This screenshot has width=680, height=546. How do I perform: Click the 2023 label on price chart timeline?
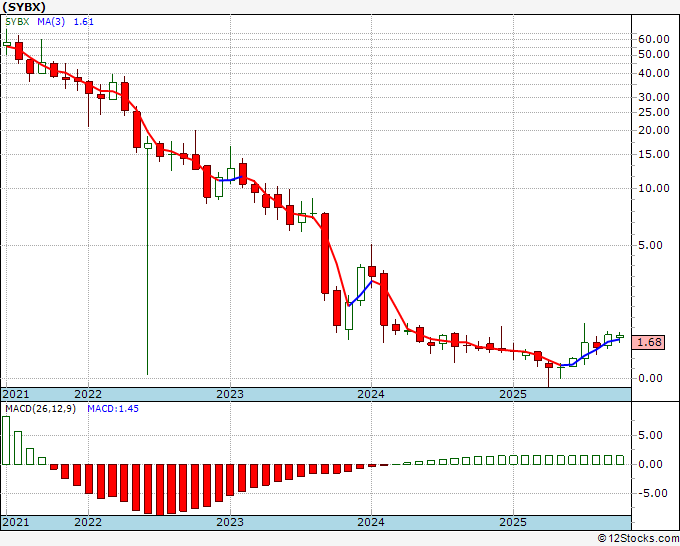click(230, 394)
